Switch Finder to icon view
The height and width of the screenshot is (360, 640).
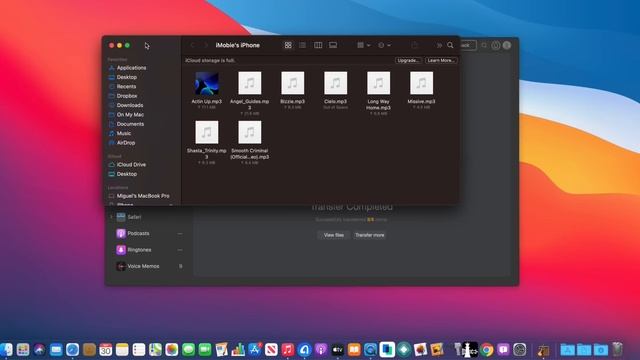288,45
